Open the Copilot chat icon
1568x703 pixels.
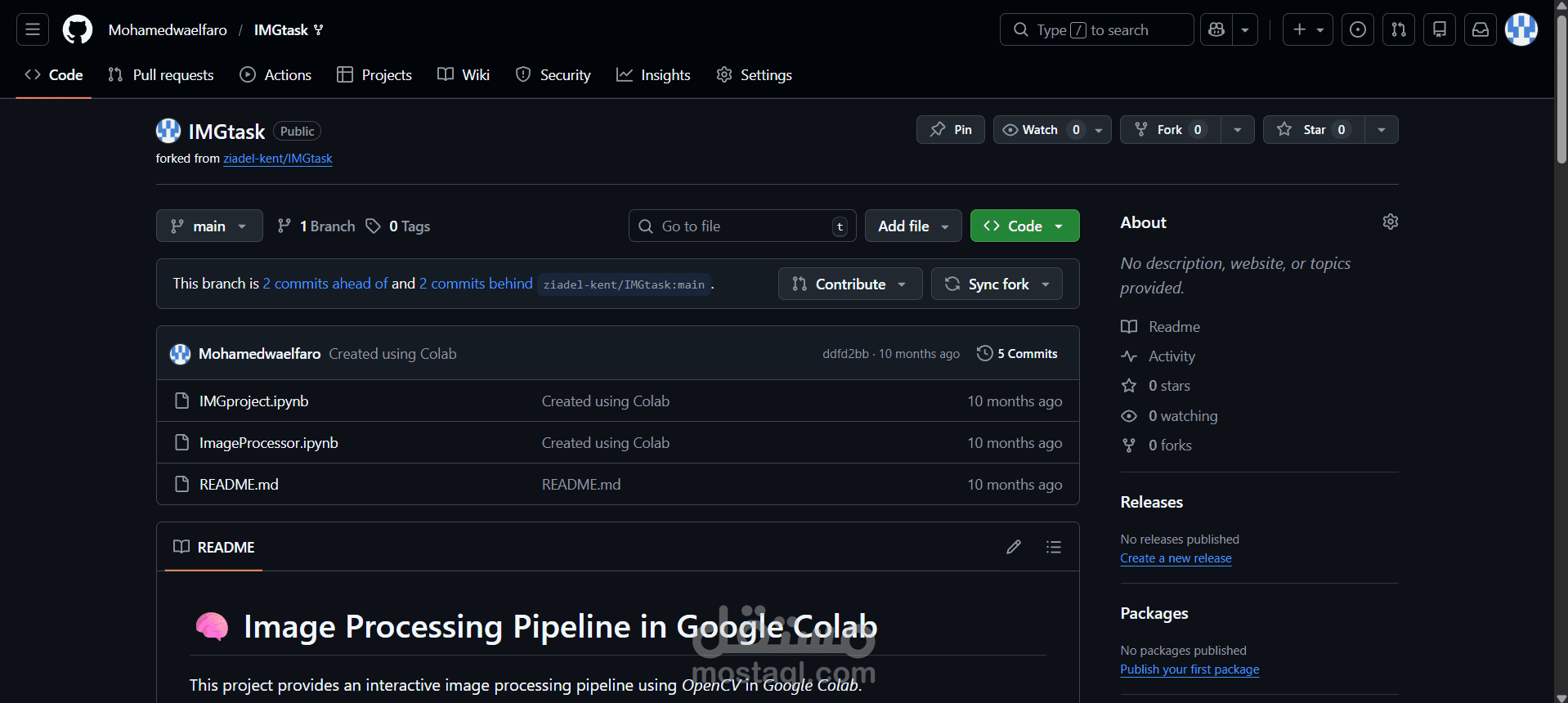(1216, 29)
